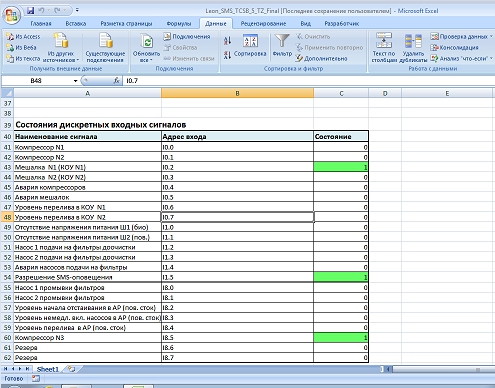
Task: Open the Рецензирование tab
Action: (263, 24)
